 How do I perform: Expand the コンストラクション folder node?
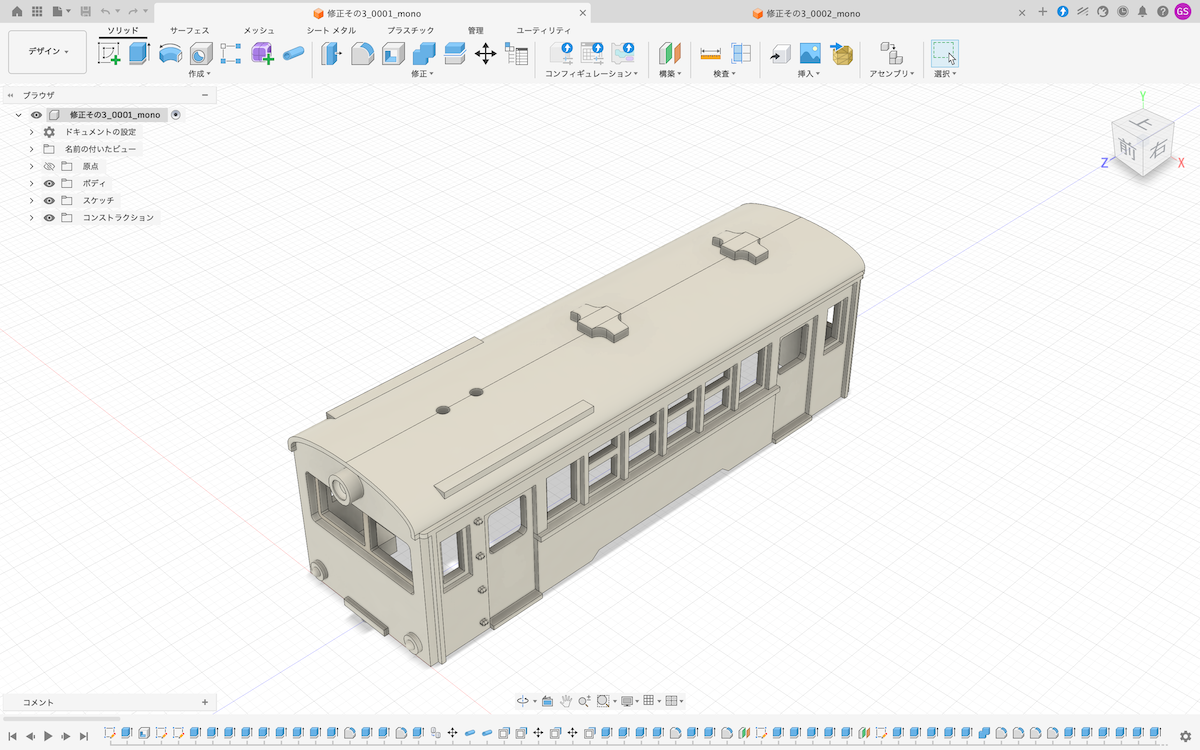32,217
